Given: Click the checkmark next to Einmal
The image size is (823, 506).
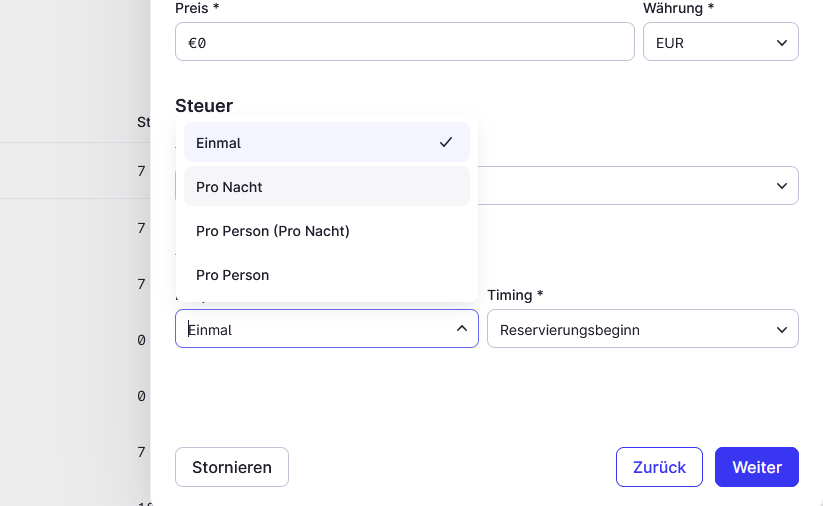Looking at the screenshot, I should coord(446,142).
